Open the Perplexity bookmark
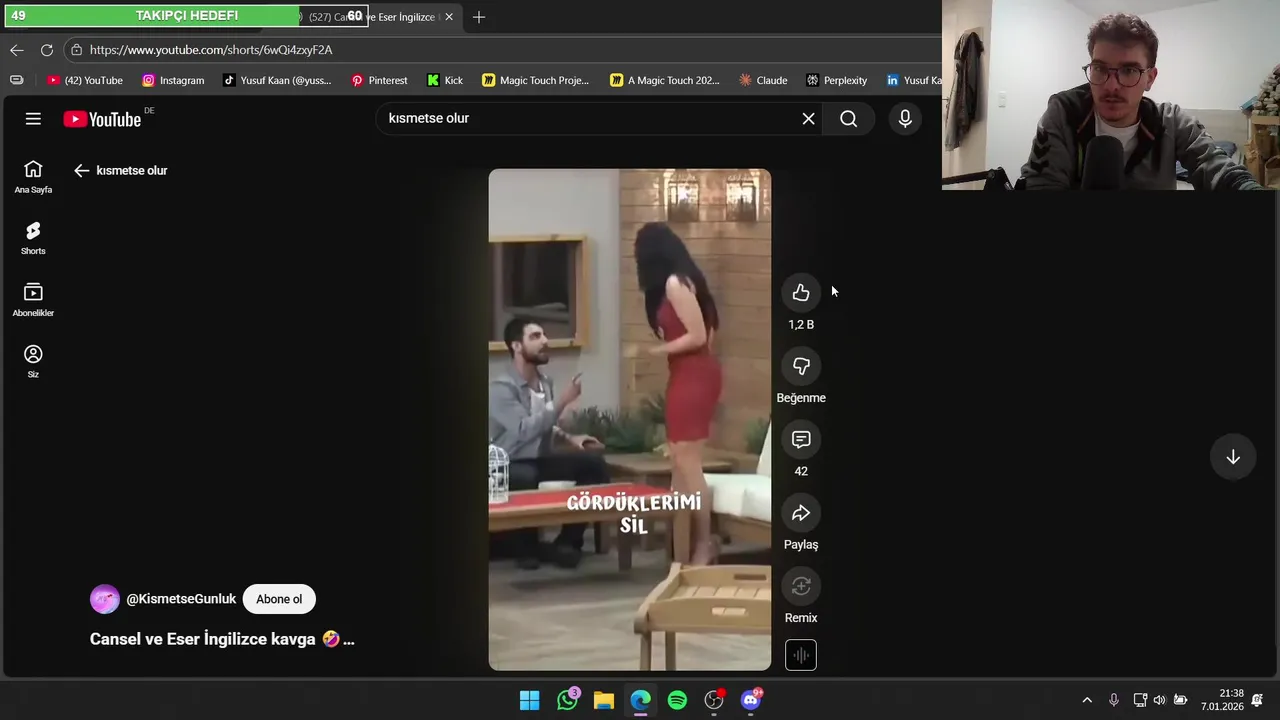The height and width of the screenshot is (720, 1280). pos(837,80)
